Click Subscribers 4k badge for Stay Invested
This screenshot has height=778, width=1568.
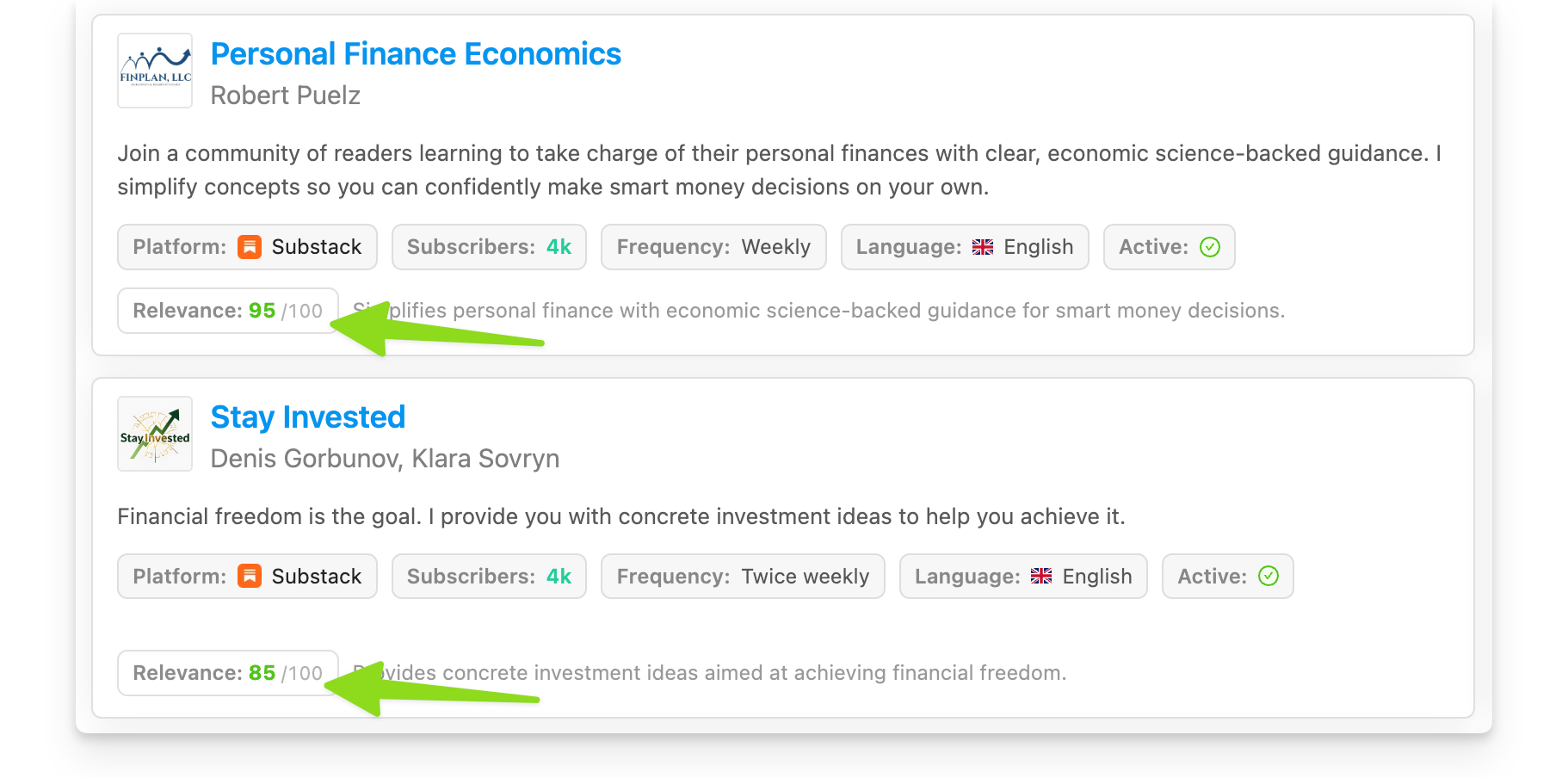489,576
